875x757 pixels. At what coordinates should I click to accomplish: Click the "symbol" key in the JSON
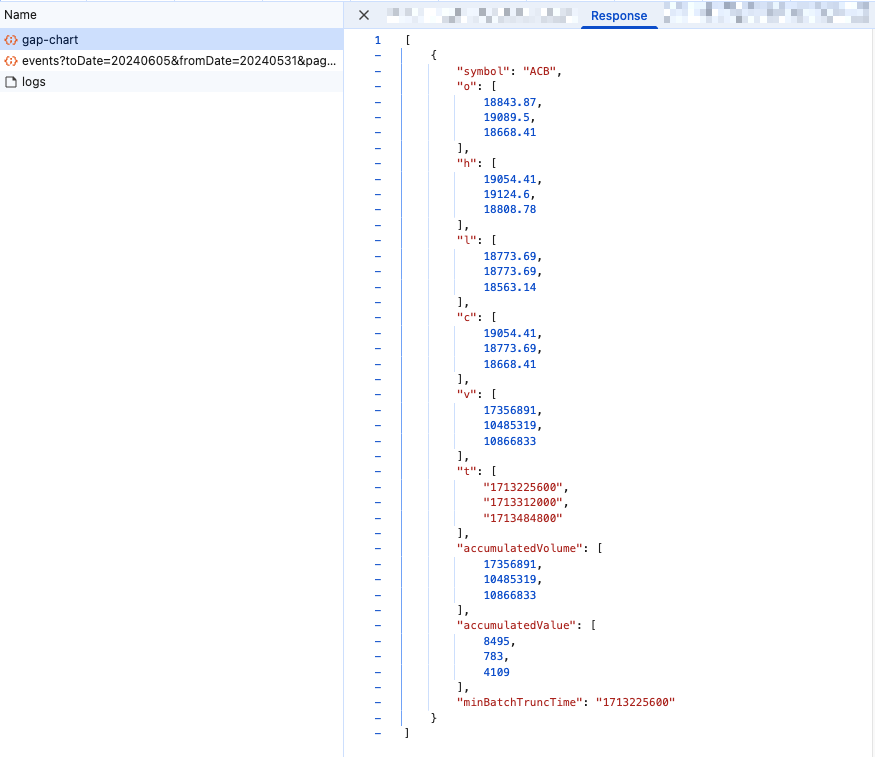tap(480, 71)
